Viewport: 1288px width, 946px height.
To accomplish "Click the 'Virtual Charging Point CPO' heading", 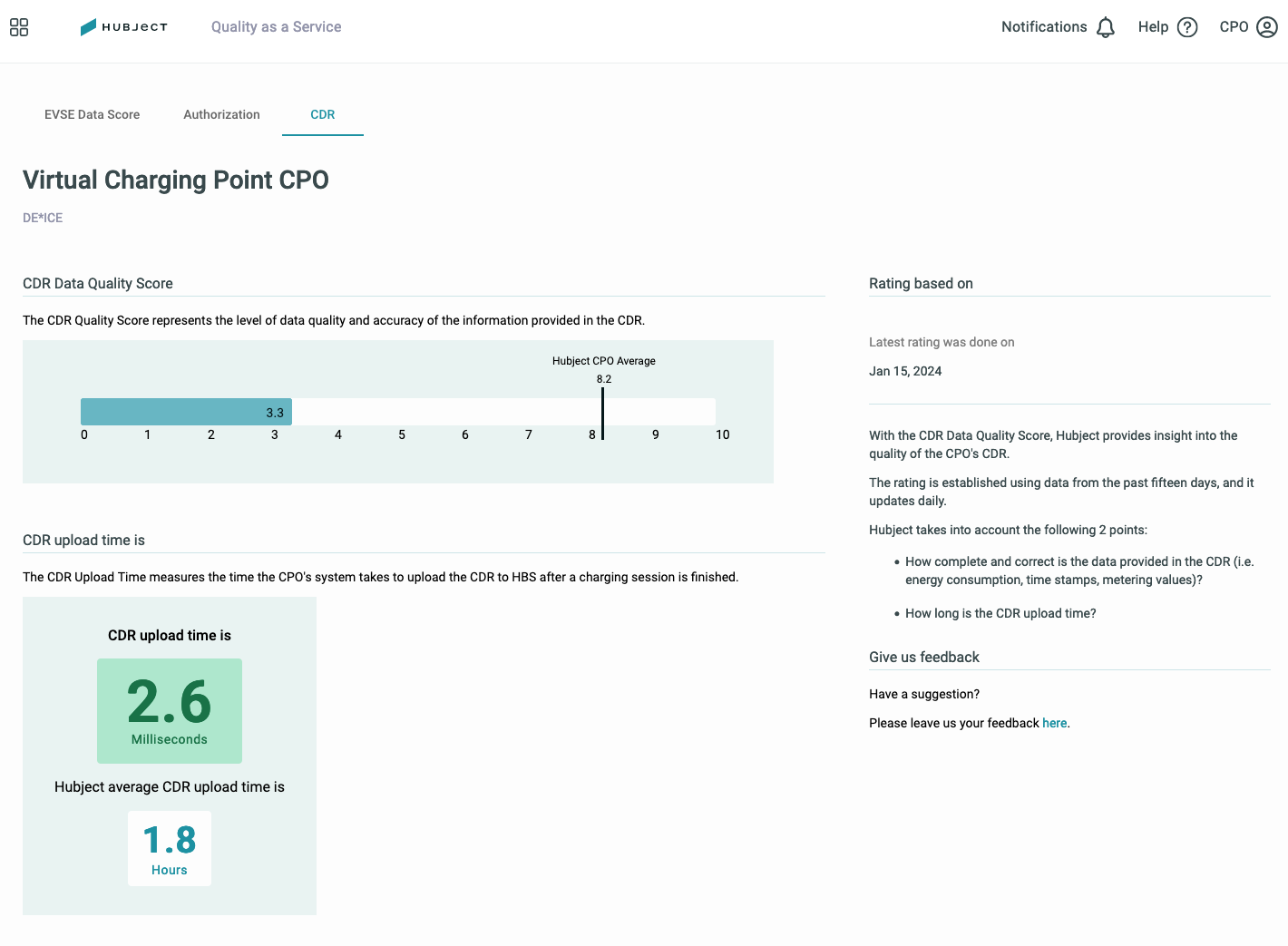I will tap(176, 180).
